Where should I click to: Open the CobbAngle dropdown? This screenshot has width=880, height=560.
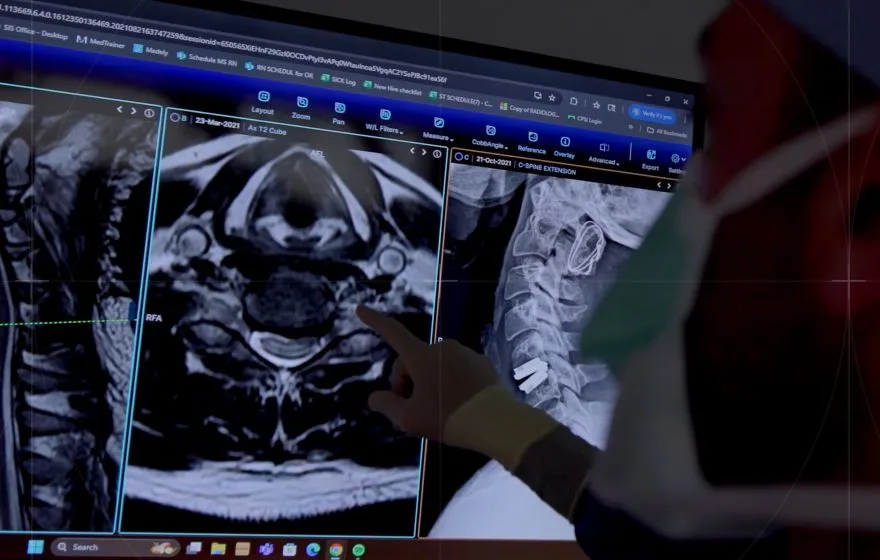point(490,136)
